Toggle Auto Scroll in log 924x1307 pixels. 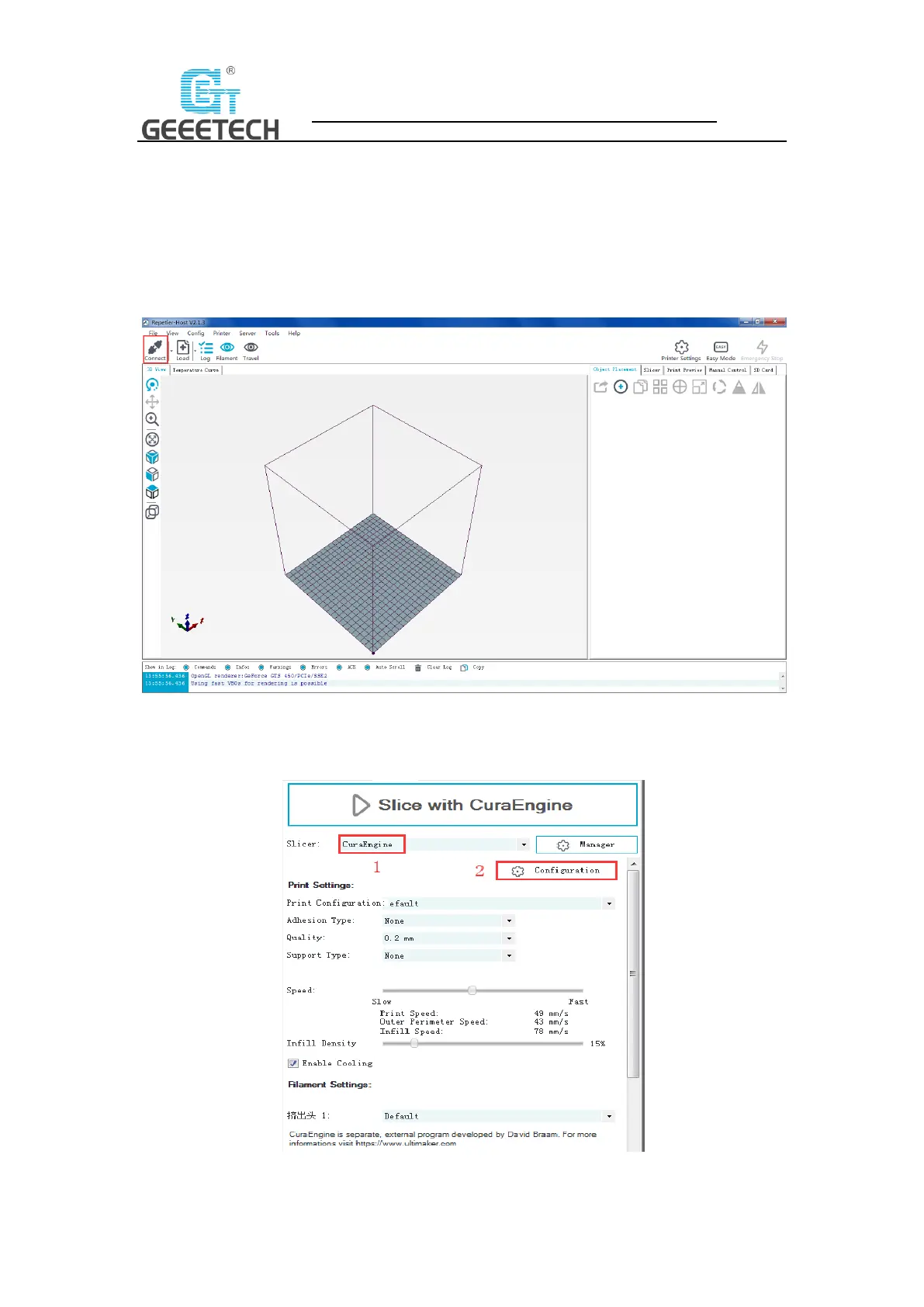pos(368,667)
